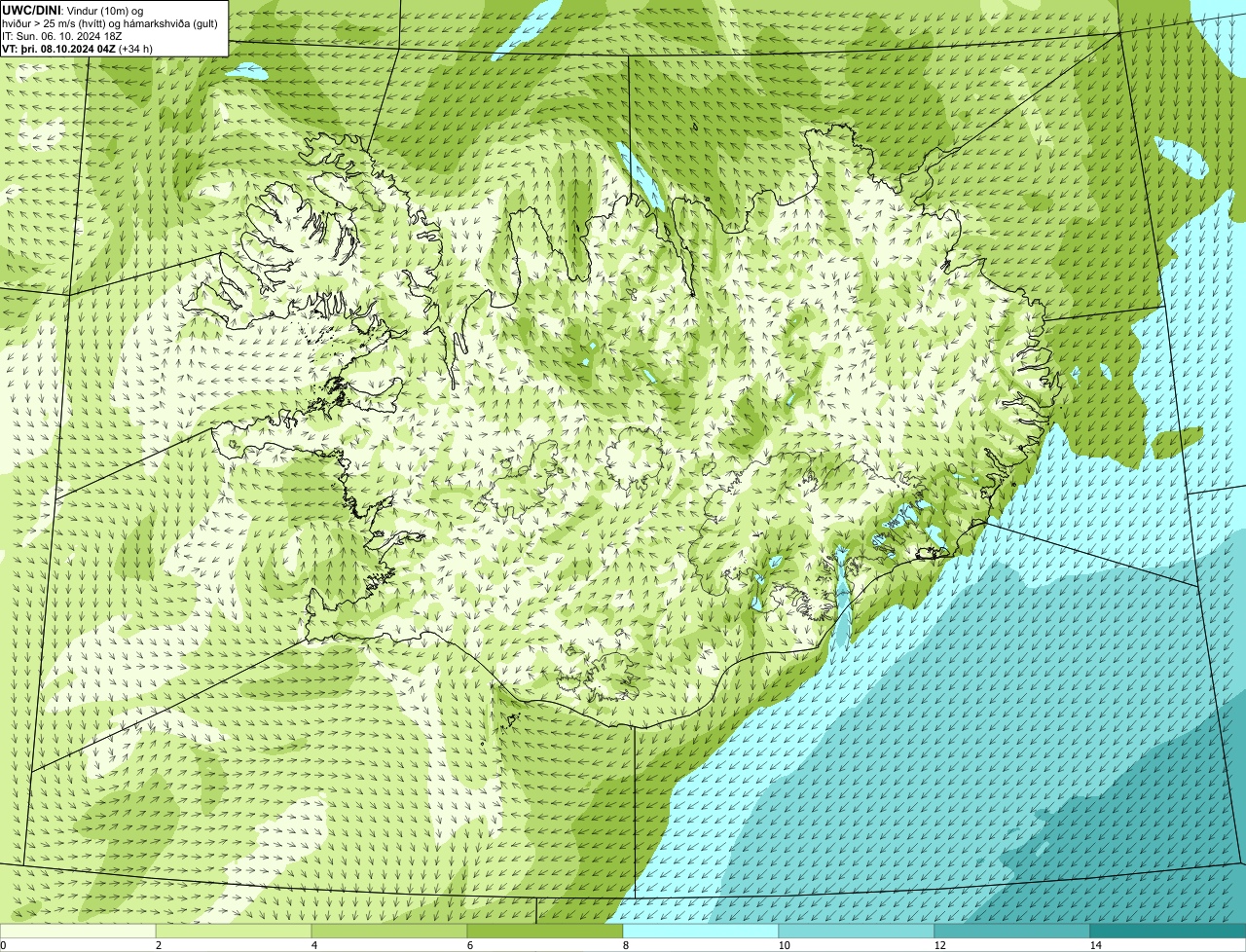Click the scale label '14'
The width and height of the screenshot is (1246, 952).
pos(1095,945)
